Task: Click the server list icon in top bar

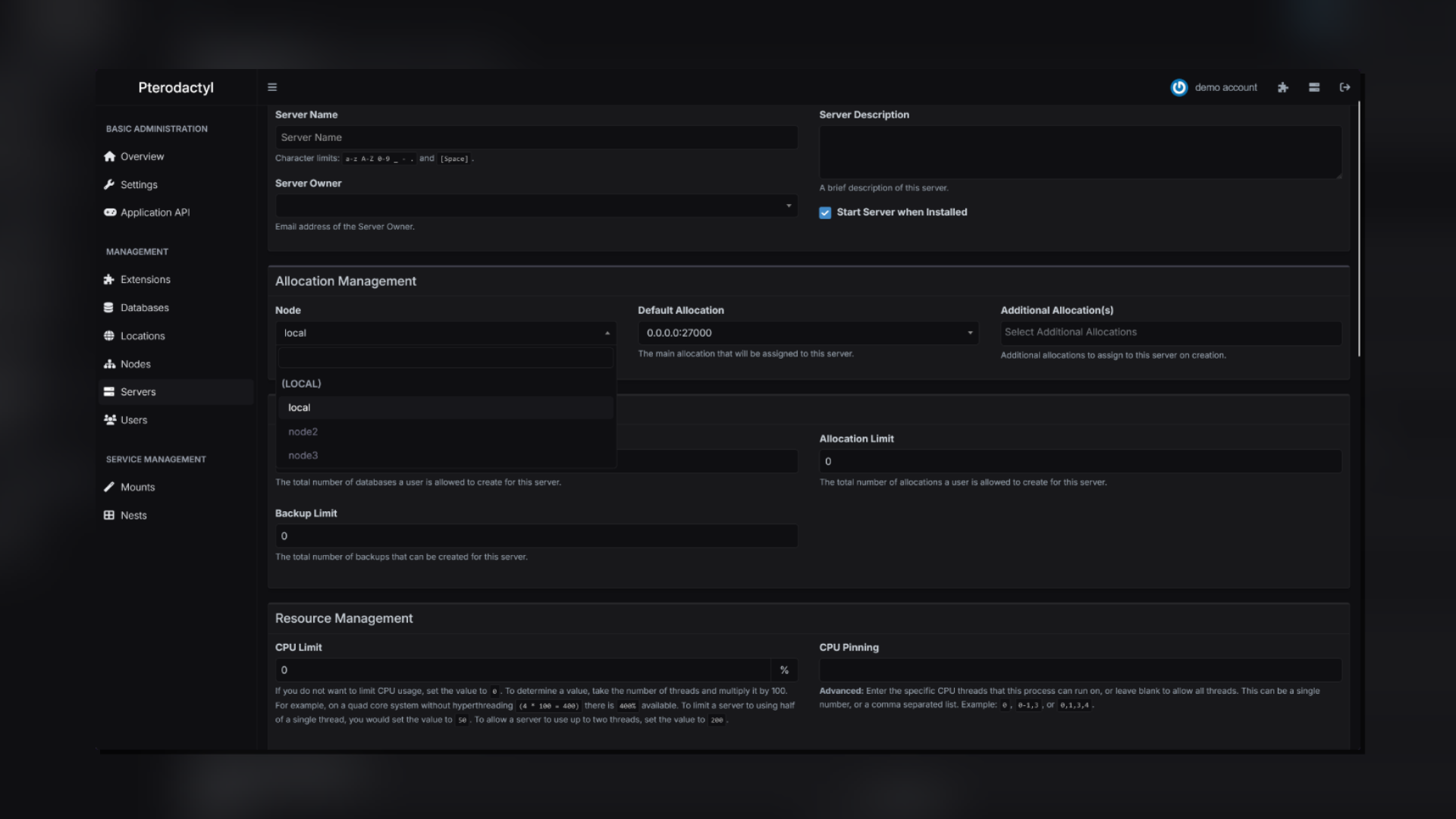Action: (1314, 87)
